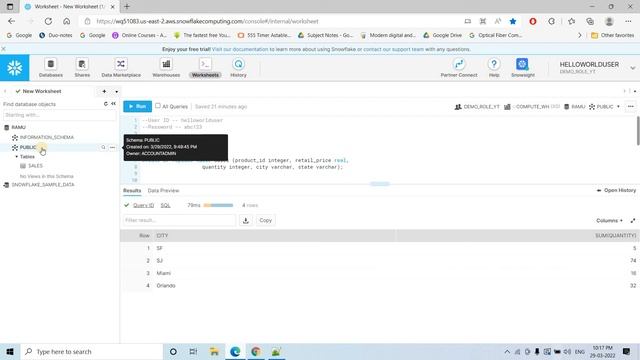Screen dimensions: 640x360
Task: Open the Databases page
Action: 51,68
